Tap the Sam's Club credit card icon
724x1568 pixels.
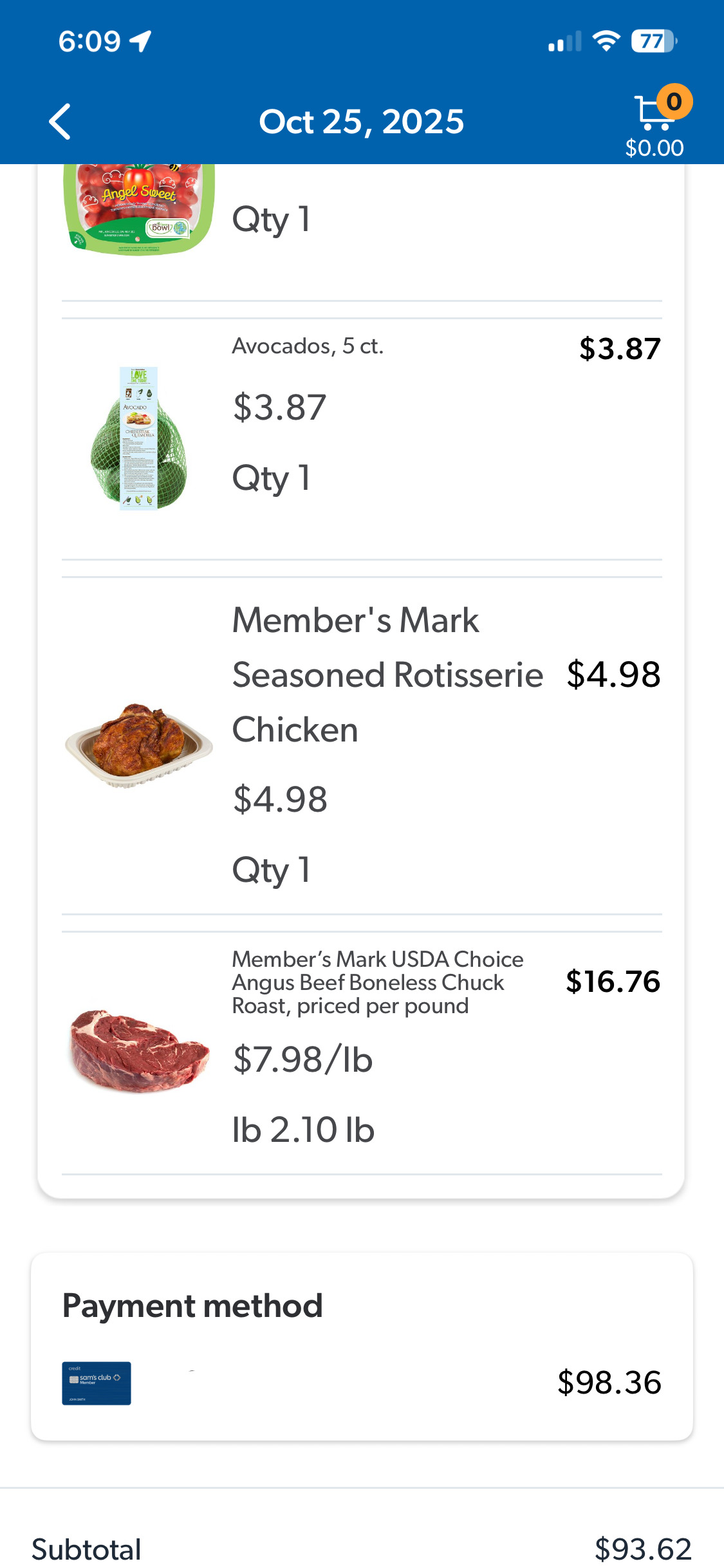[x=97, y=1383]
